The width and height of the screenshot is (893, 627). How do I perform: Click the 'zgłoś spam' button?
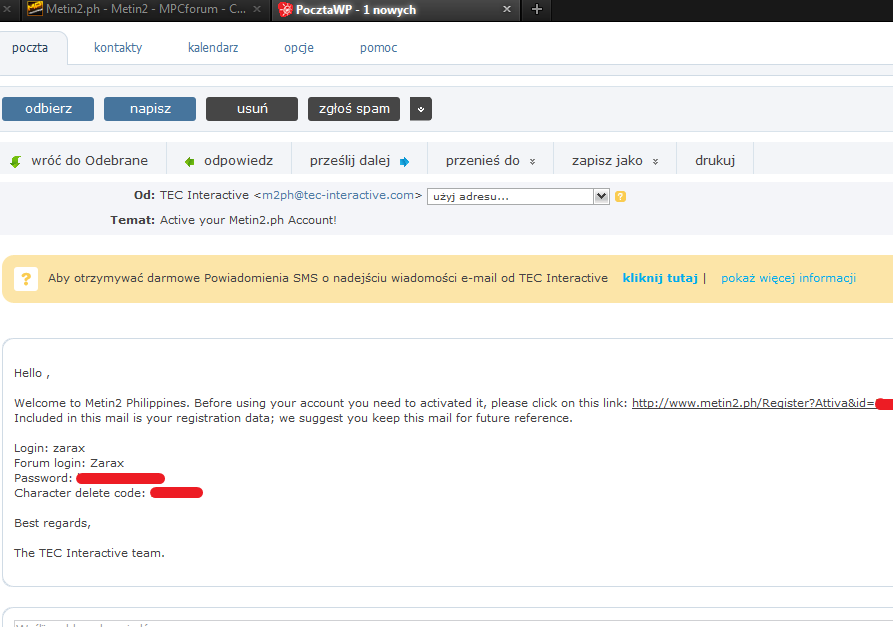354,109
